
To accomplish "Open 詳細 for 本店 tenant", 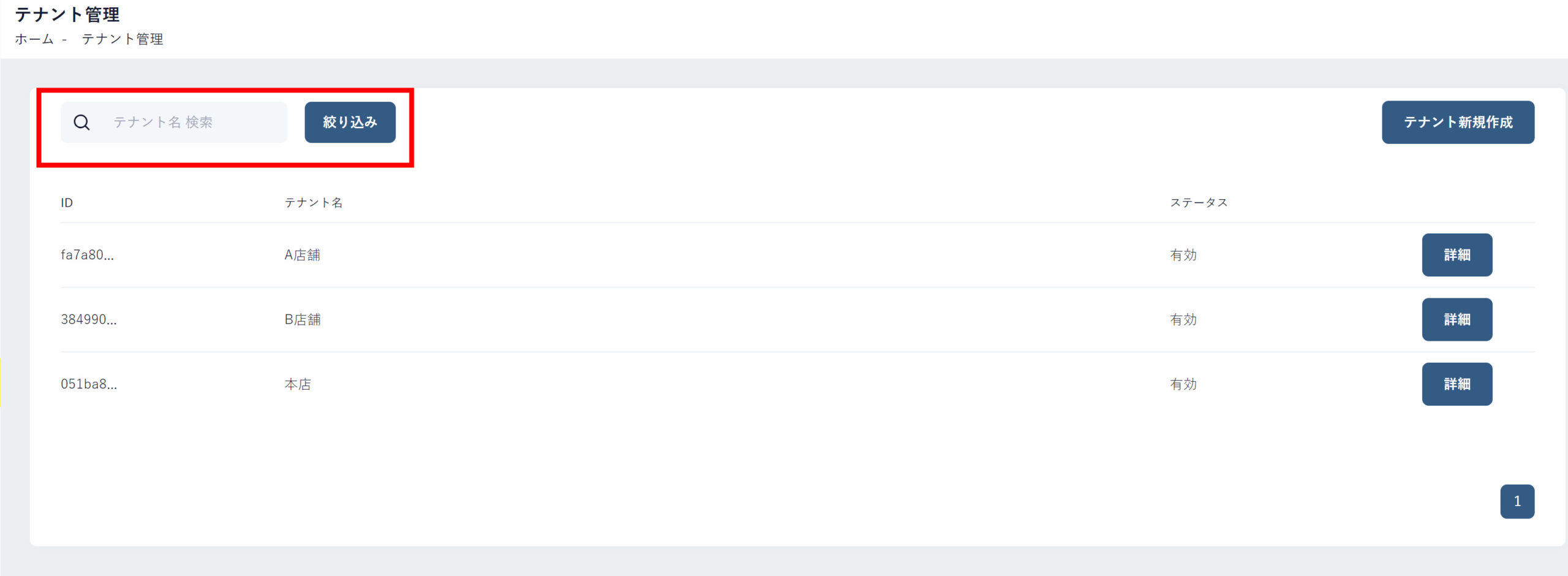I will 1457,384.
